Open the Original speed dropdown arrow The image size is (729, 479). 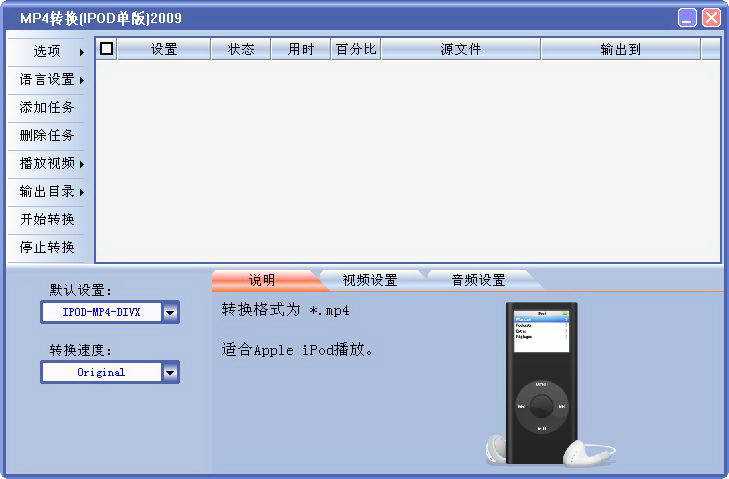[x=170, y=372]
